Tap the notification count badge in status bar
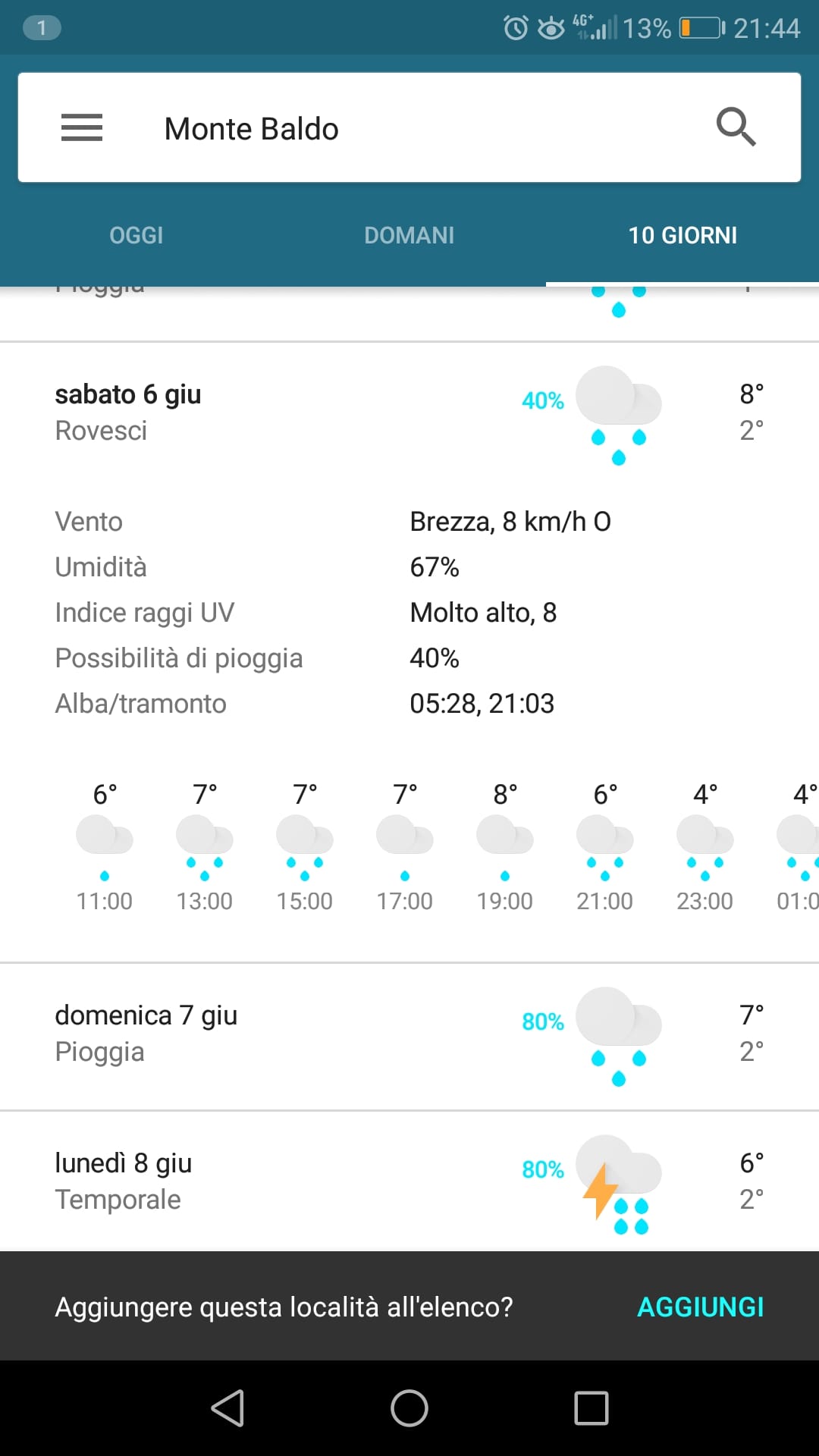This screenshot has height=1456, width=819. click(x=42, y=28)
